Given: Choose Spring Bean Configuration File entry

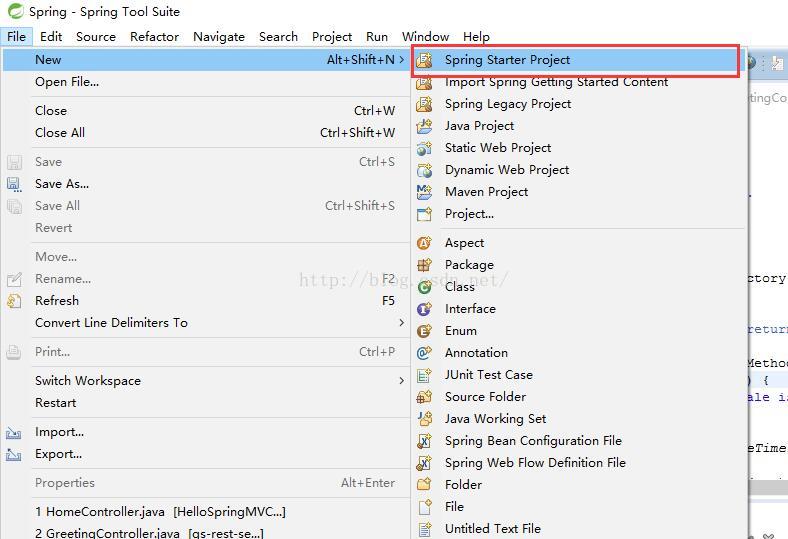Looking at the screenshot, I should (579, 441).
